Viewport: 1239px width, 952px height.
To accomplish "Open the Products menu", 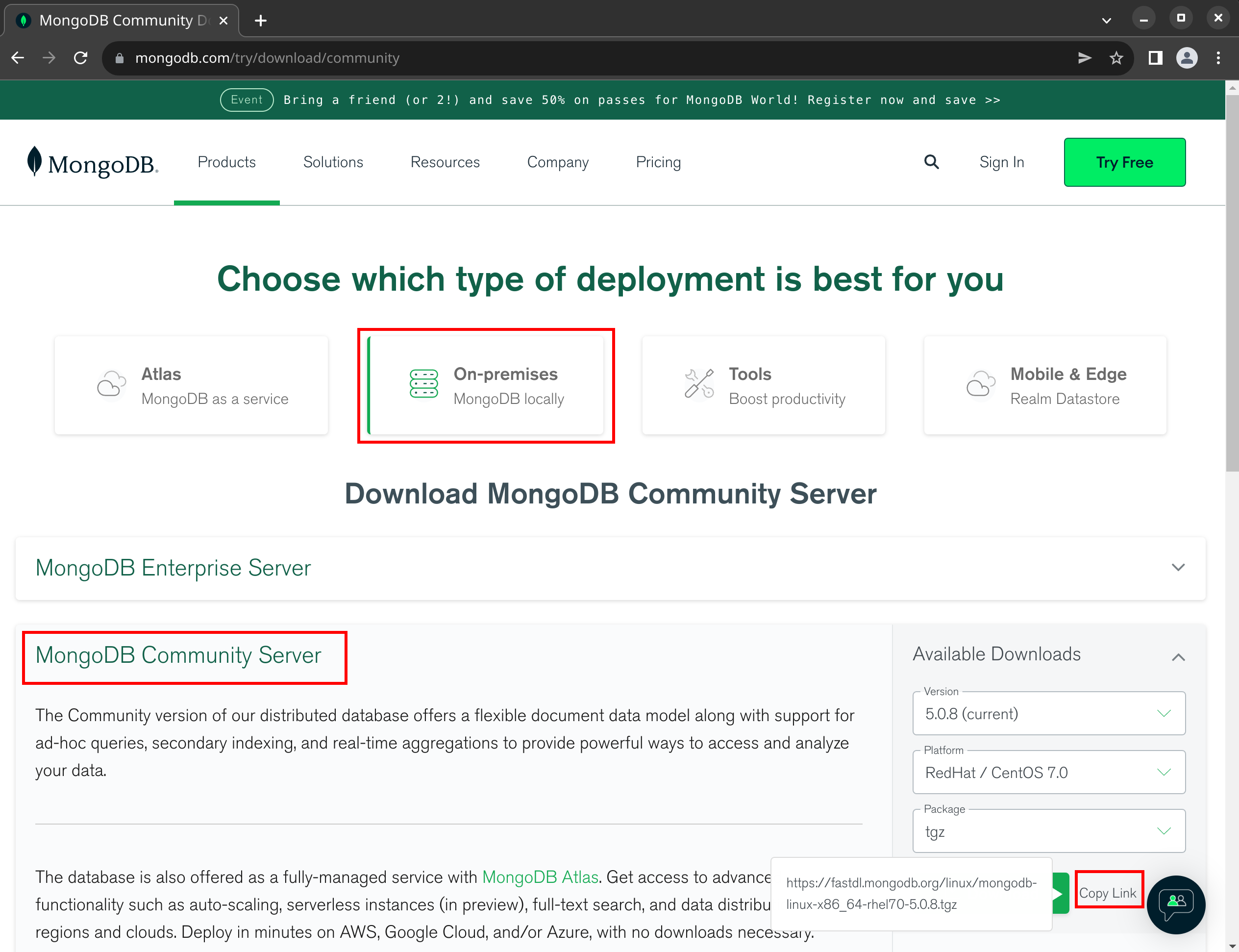I will pyautogui.click(x=226, y=162).
